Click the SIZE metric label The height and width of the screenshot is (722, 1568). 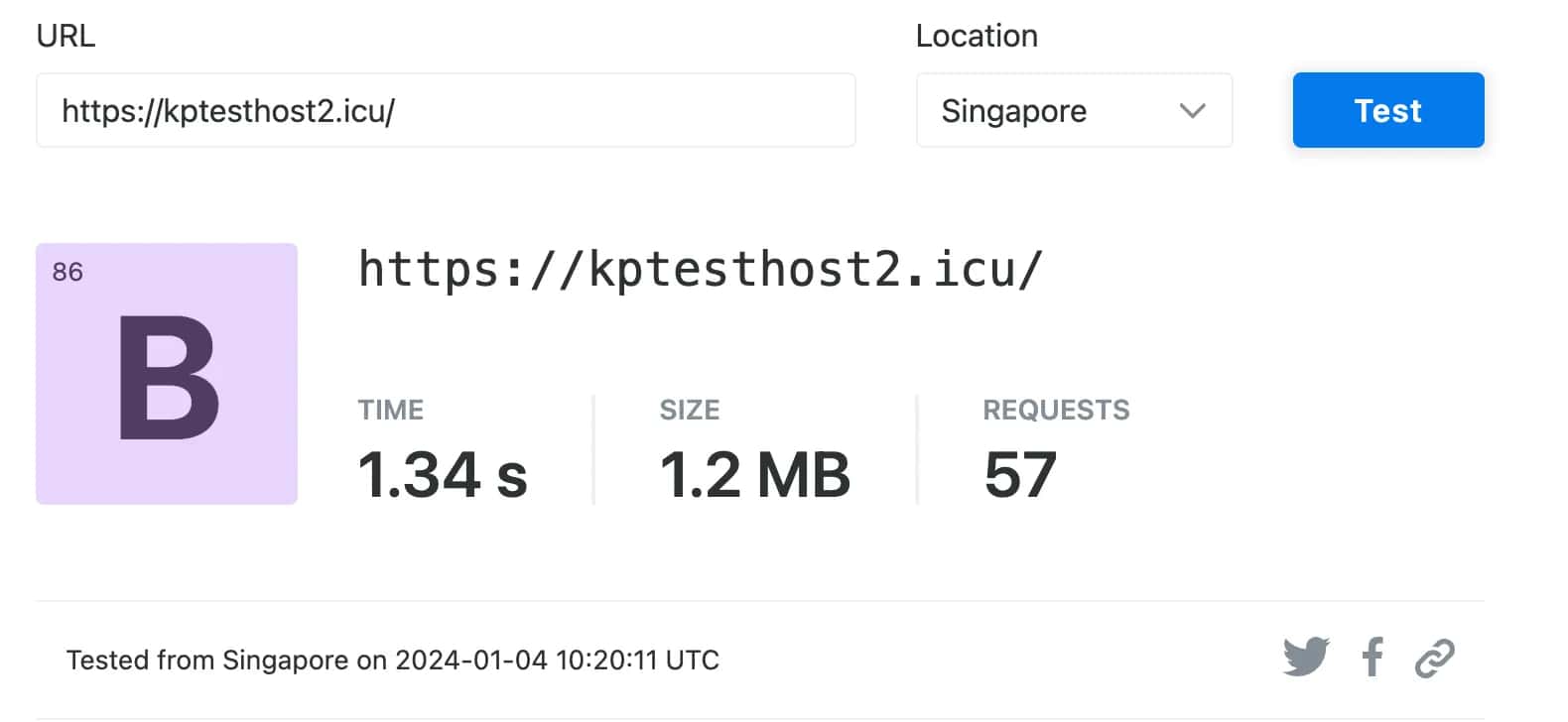(x=690, y=410)
